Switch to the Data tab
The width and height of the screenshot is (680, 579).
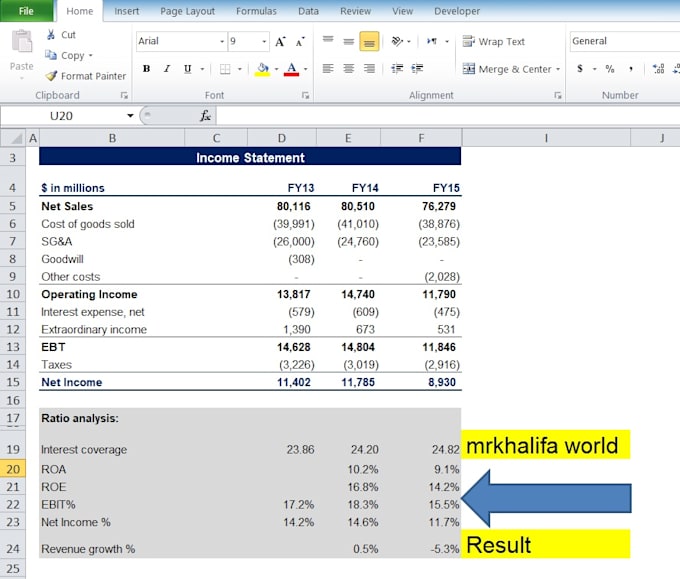pyautogui.click(x=308, y=11)
